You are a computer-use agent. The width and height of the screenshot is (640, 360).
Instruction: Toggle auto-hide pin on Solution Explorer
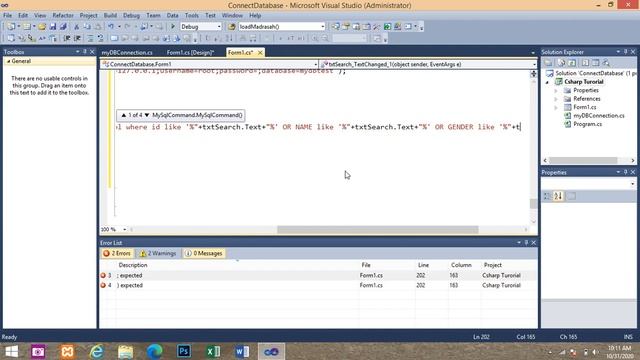click(625, 52)
